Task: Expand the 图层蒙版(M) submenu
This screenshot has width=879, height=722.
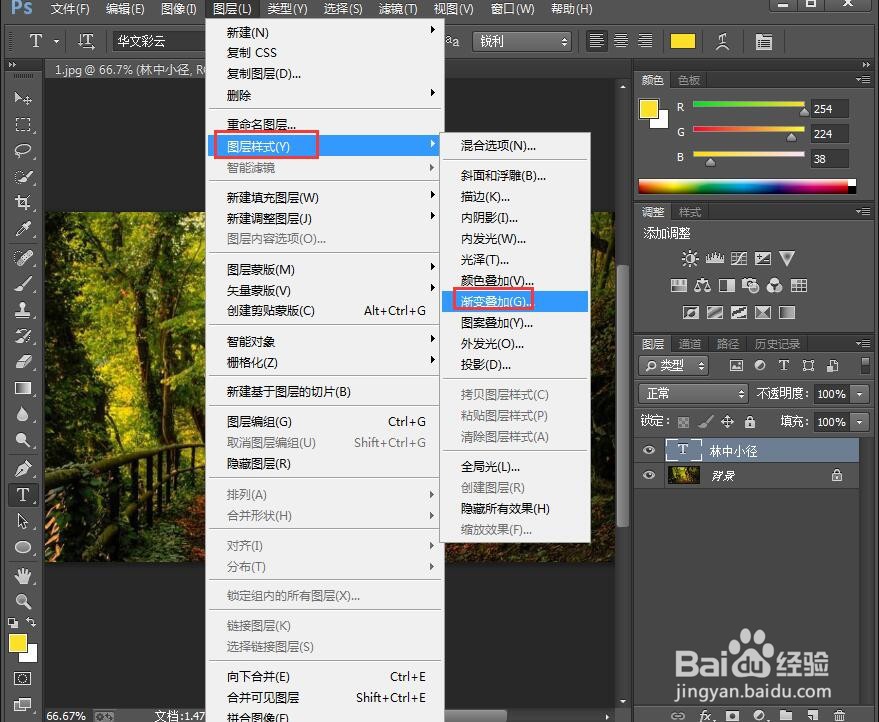Action: point(324,270)
